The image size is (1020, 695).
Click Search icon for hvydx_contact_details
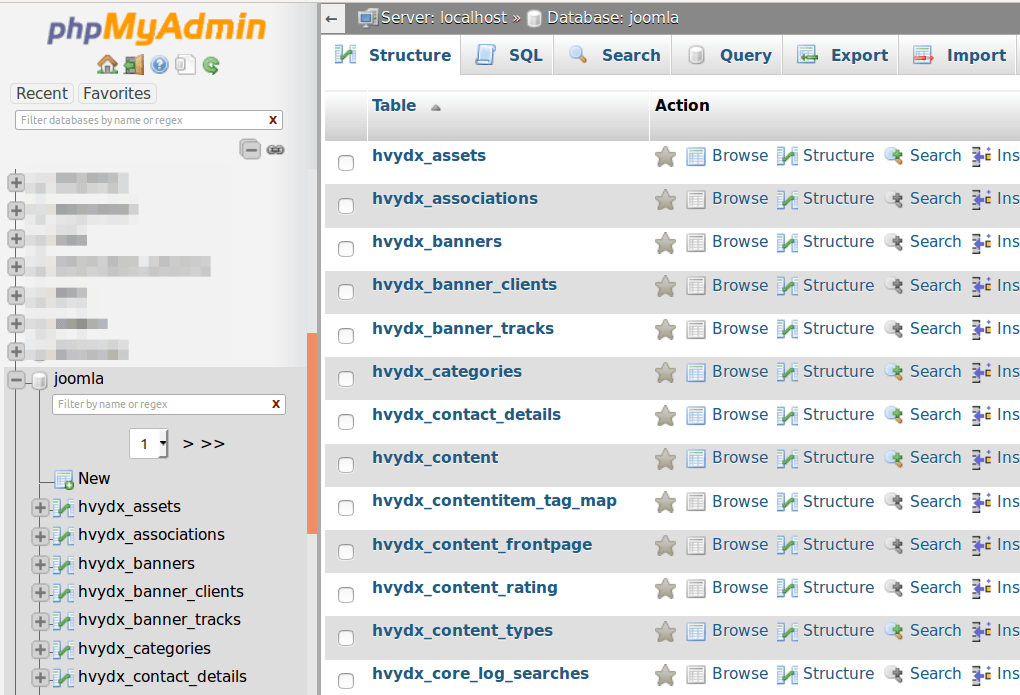click(x=894, y=415)
